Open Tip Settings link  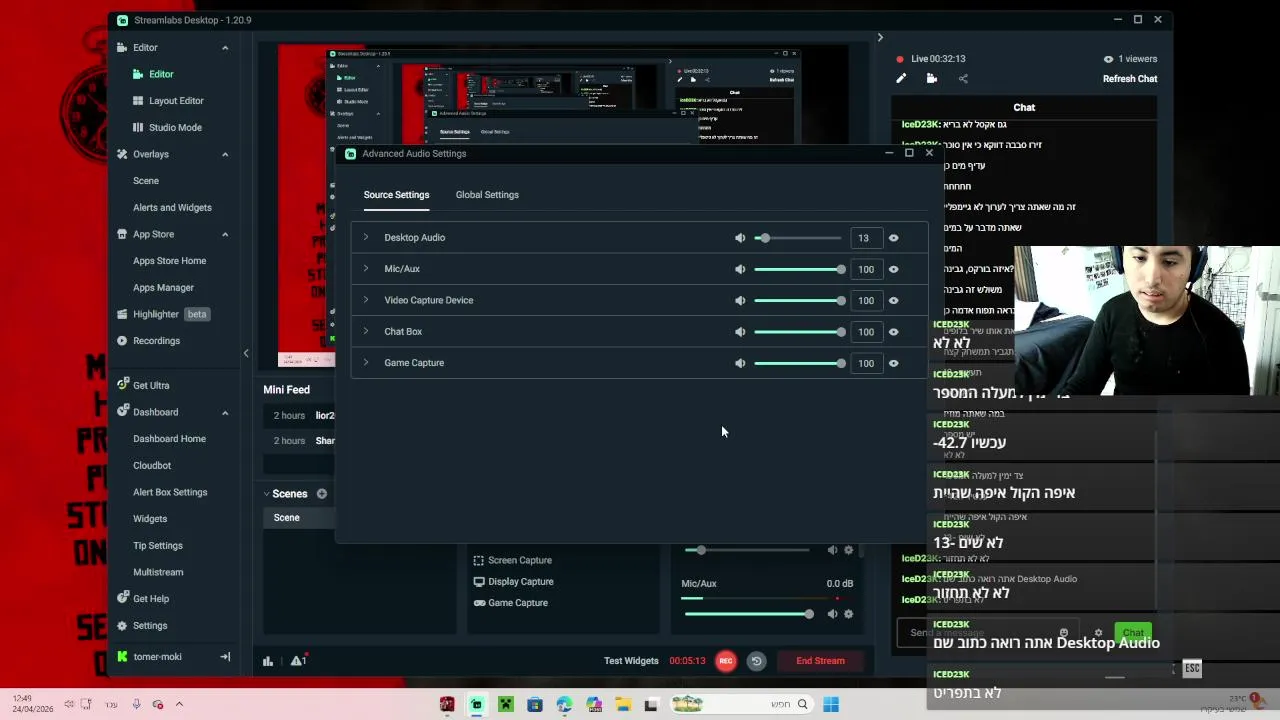pos(158,546)
